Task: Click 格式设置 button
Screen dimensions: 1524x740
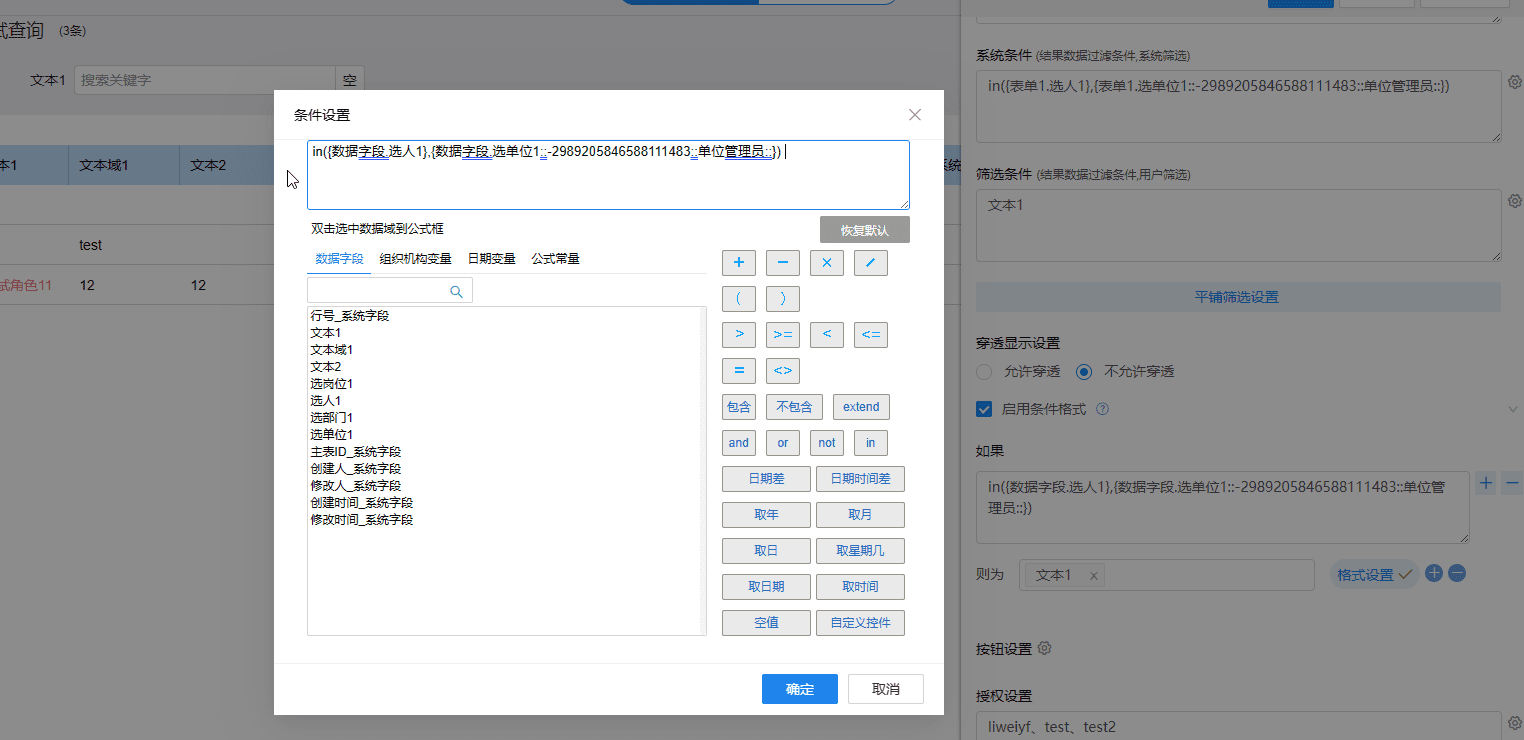Action: (1374, 575)
